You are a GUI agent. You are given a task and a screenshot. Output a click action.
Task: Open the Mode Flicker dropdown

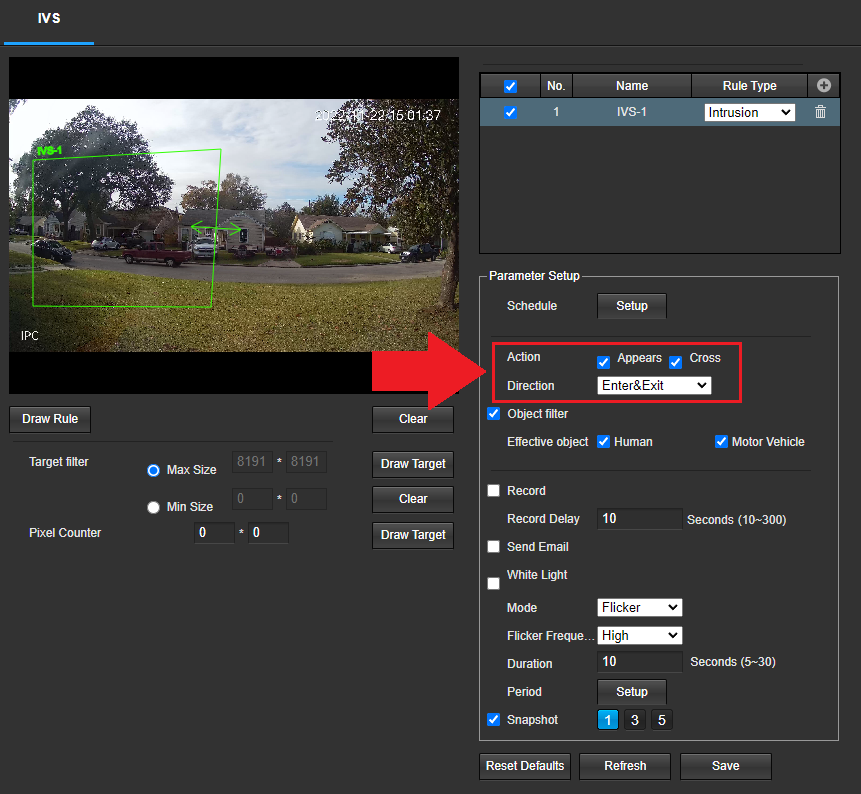[640, 607]
